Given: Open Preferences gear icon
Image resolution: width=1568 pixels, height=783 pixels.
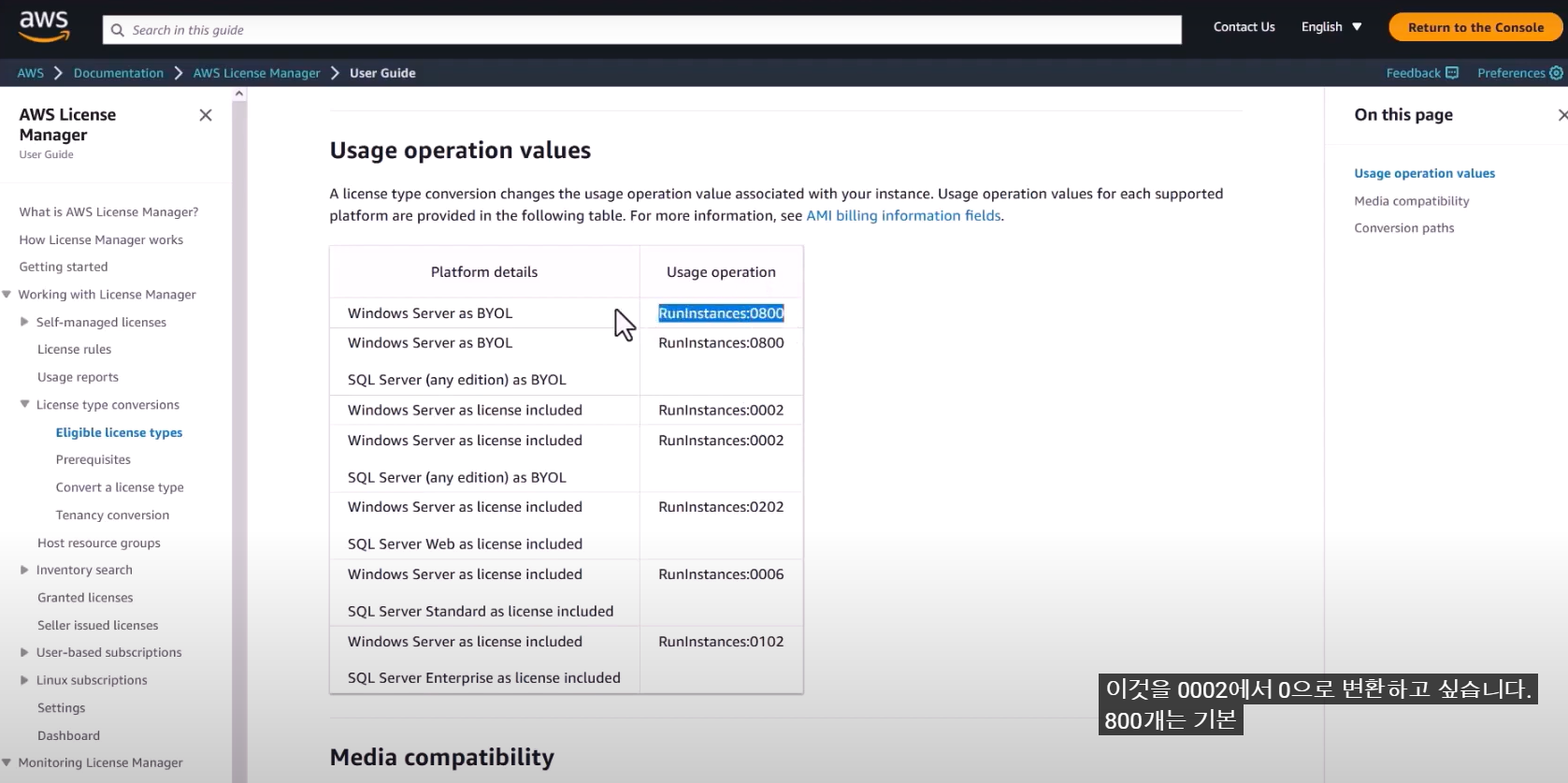Looking at the screenshot, I should click(x=1556, y=73).
